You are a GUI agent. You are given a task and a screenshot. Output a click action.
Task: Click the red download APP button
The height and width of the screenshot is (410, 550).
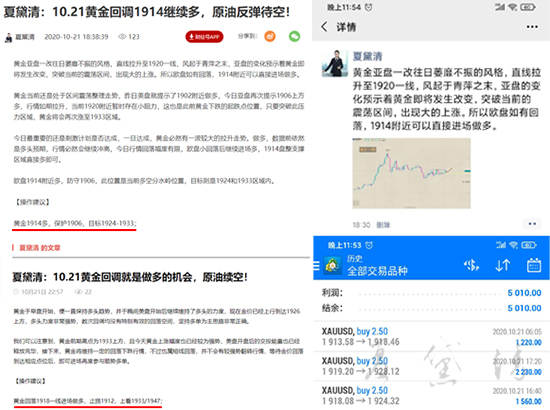point(204,36)
